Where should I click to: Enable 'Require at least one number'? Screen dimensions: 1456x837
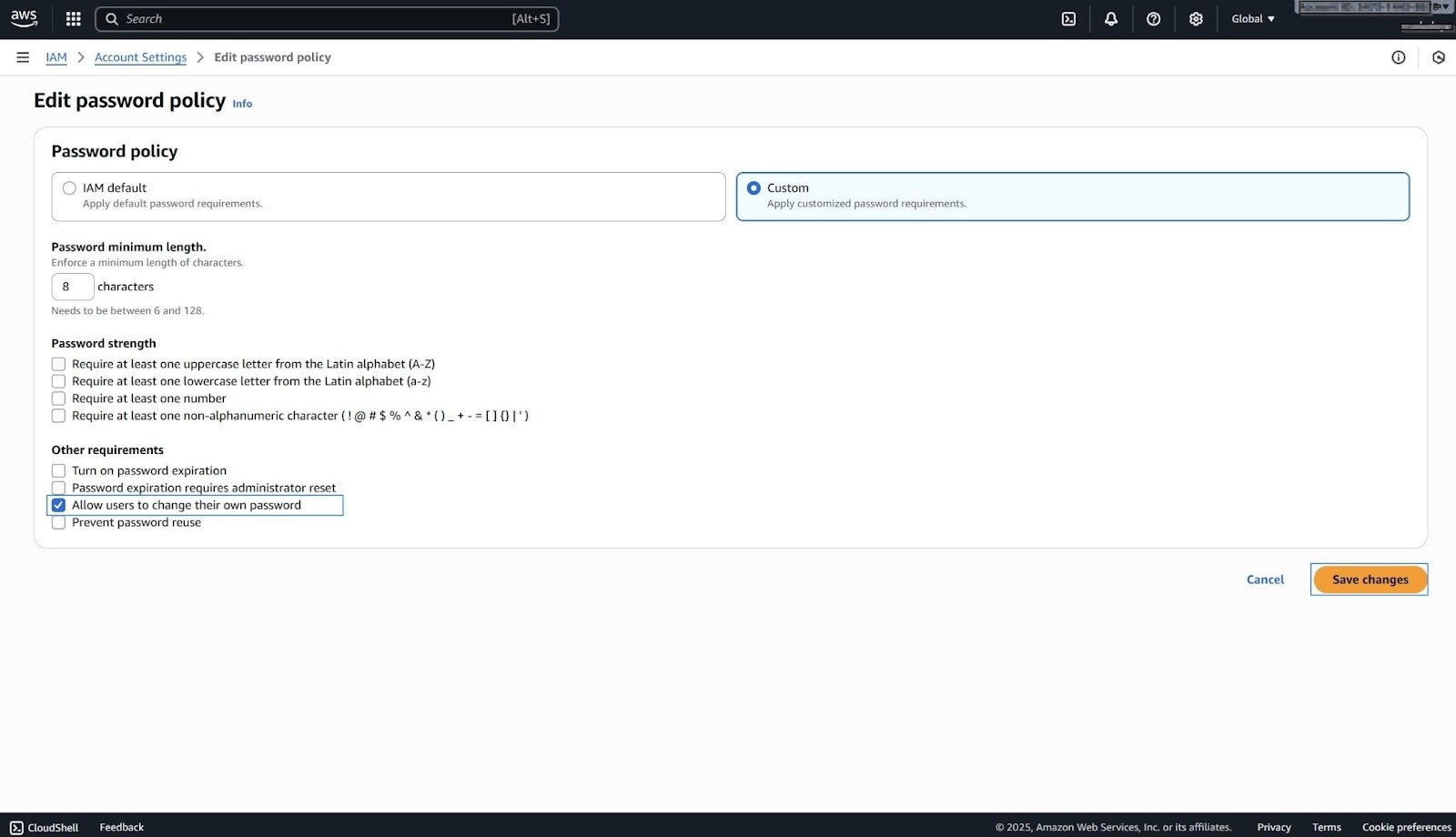[58, 398]
